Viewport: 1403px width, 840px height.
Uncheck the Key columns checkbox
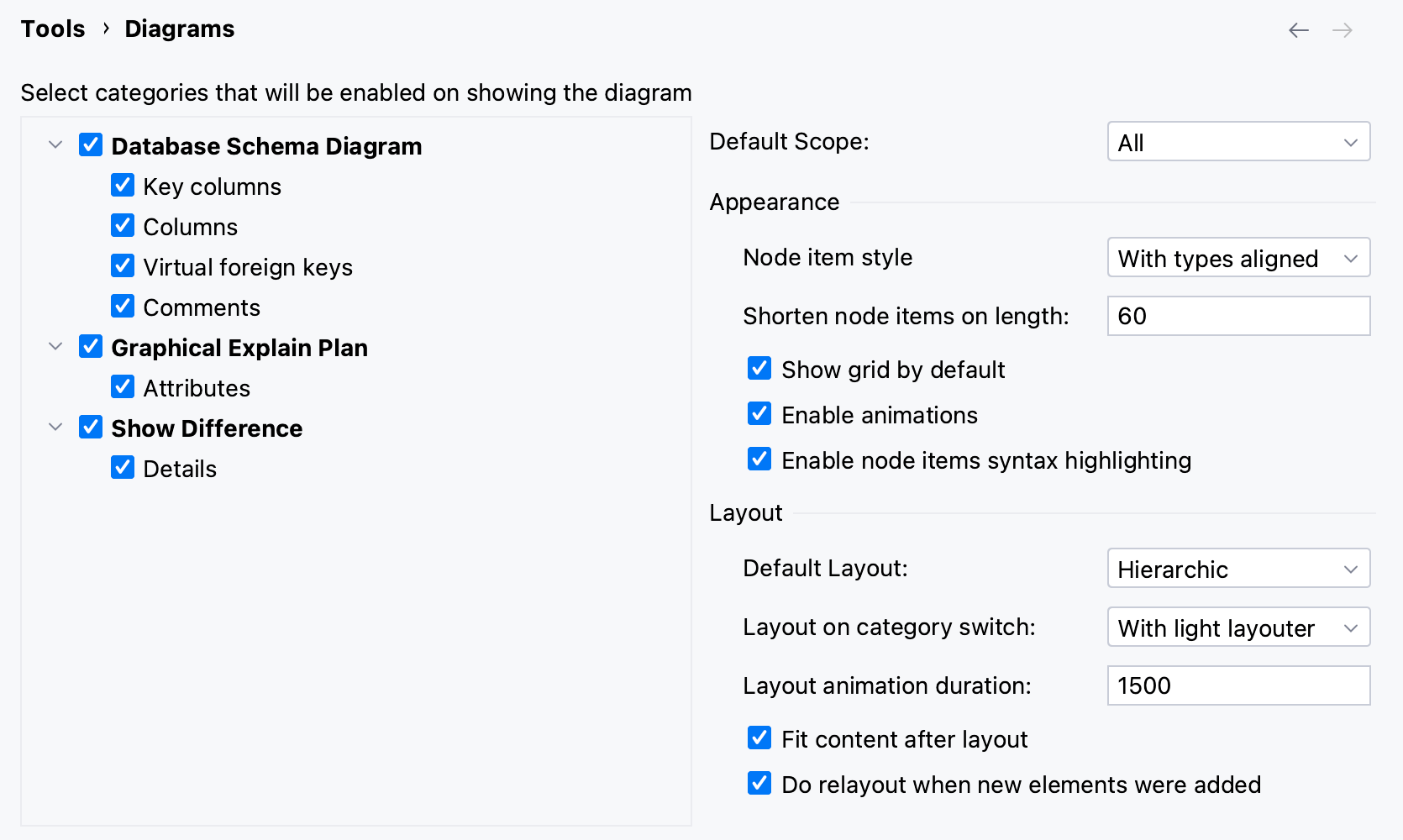(x=123, y=185)
